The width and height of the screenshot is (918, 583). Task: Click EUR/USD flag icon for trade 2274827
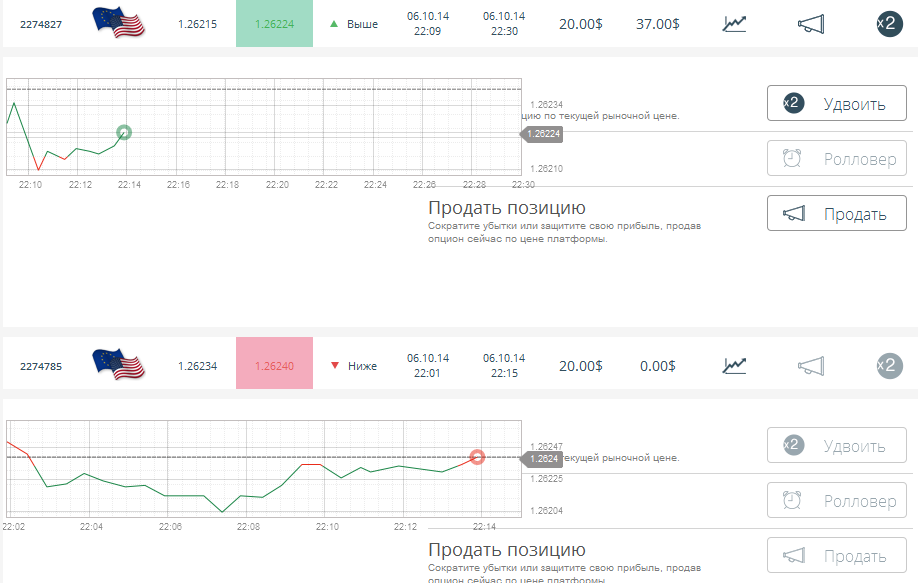coord(118,23)
